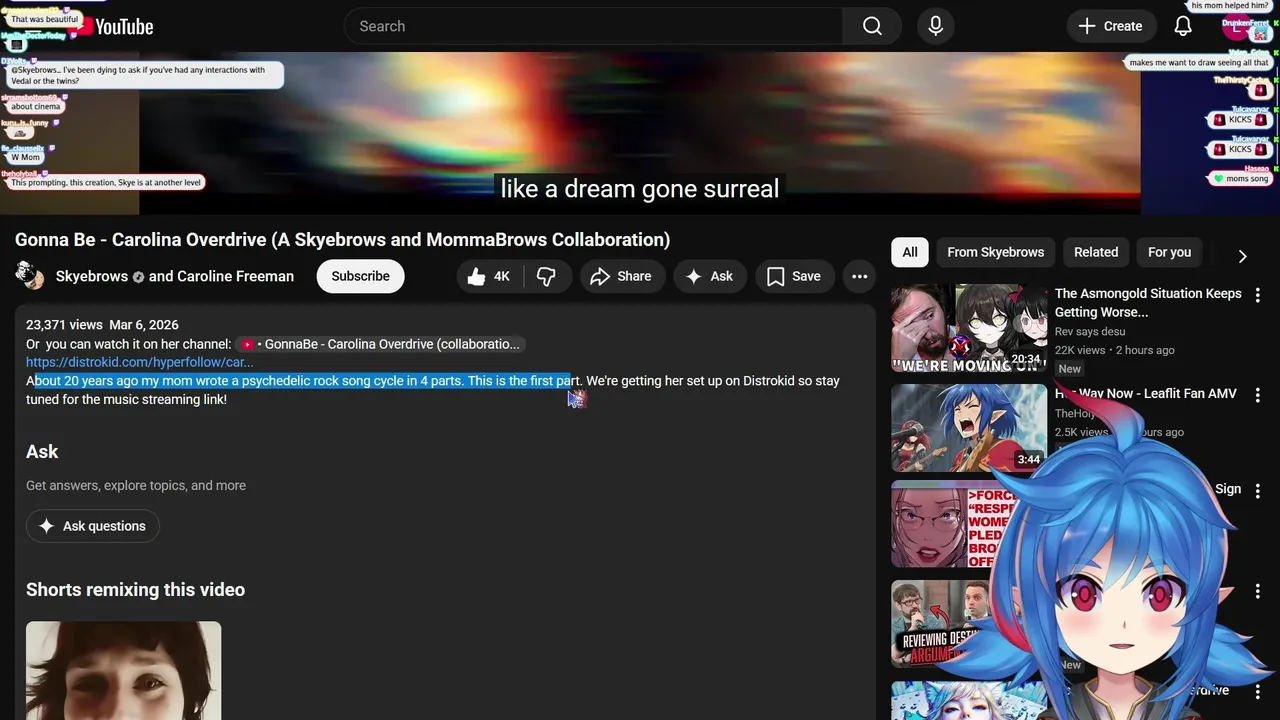Open the Leaflit Fan AMV thumbnail
This screenshot has height=720, width=1280.
pos(969,428)
